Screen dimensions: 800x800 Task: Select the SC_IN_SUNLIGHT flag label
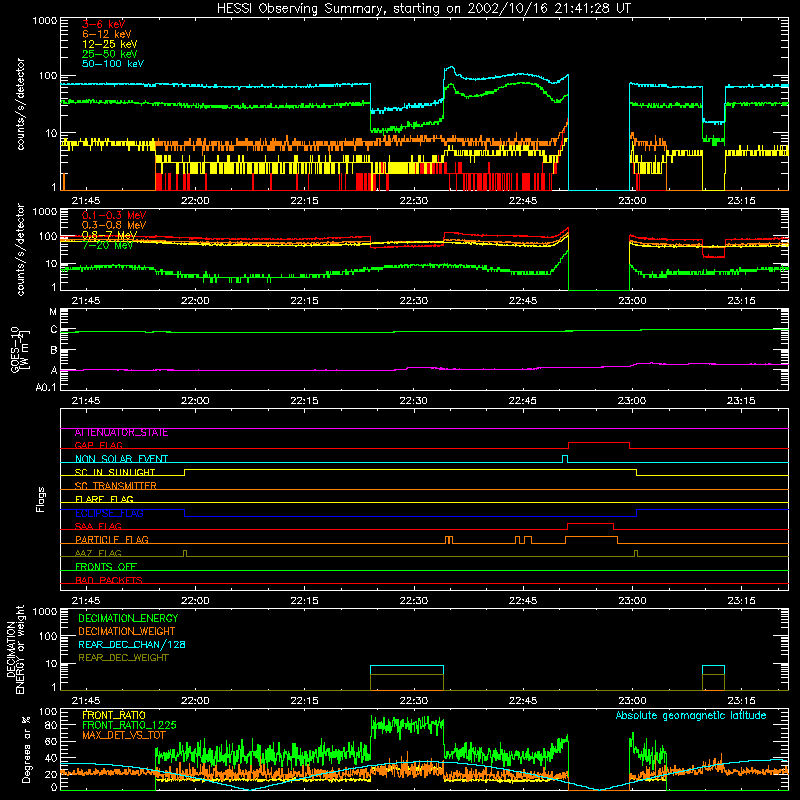tap(115, 472)
